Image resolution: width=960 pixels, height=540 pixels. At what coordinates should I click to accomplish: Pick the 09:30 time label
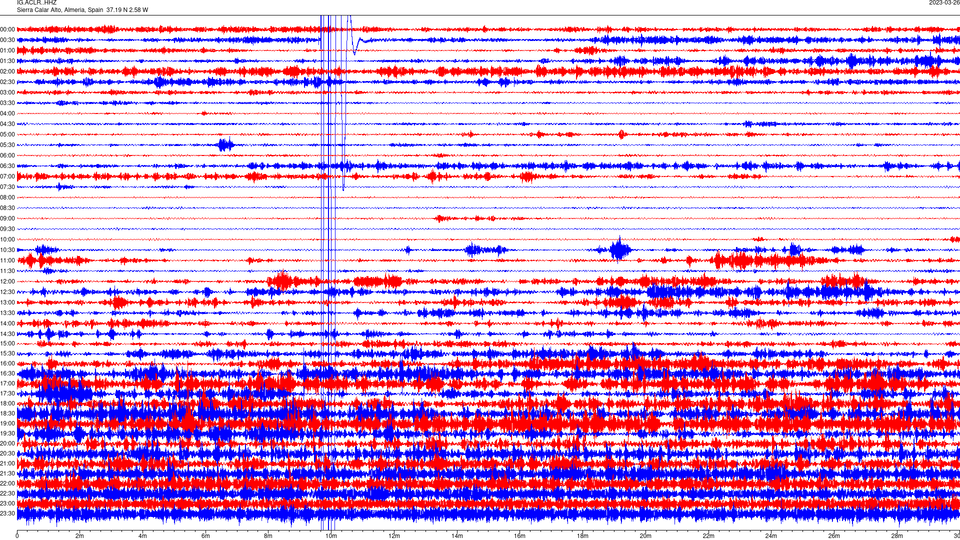[7, 229]
